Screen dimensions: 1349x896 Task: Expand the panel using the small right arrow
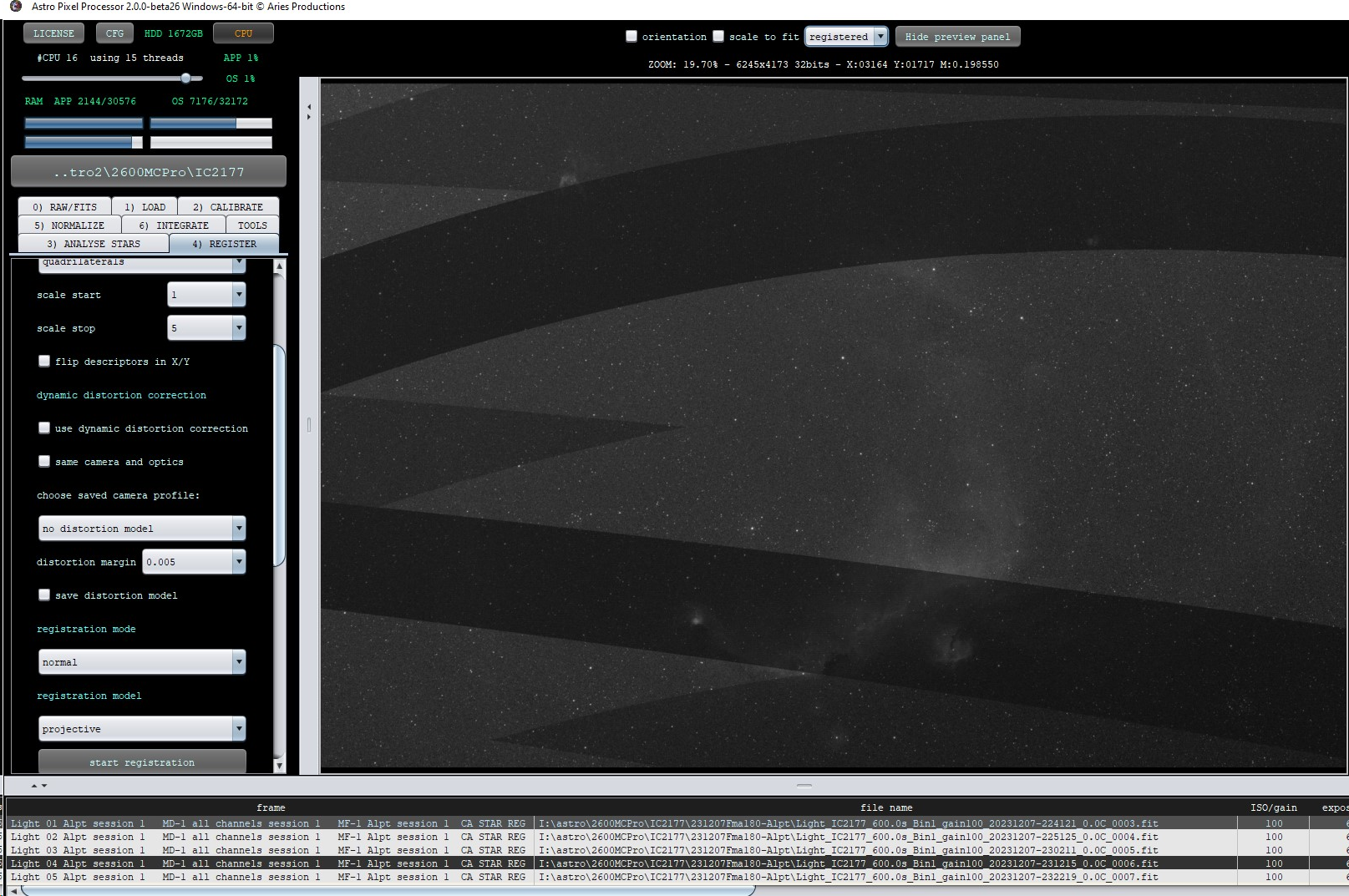coord(308,118)
